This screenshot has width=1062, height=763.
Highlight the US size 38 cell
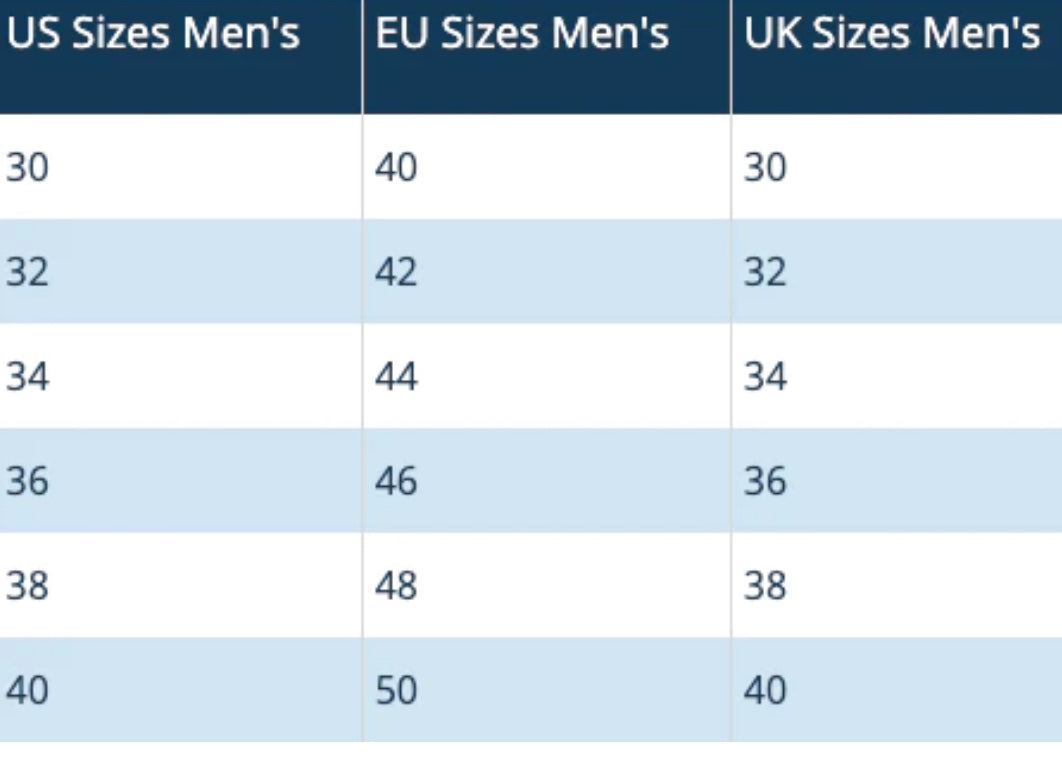pyautogui.click(x=27, y=586)
